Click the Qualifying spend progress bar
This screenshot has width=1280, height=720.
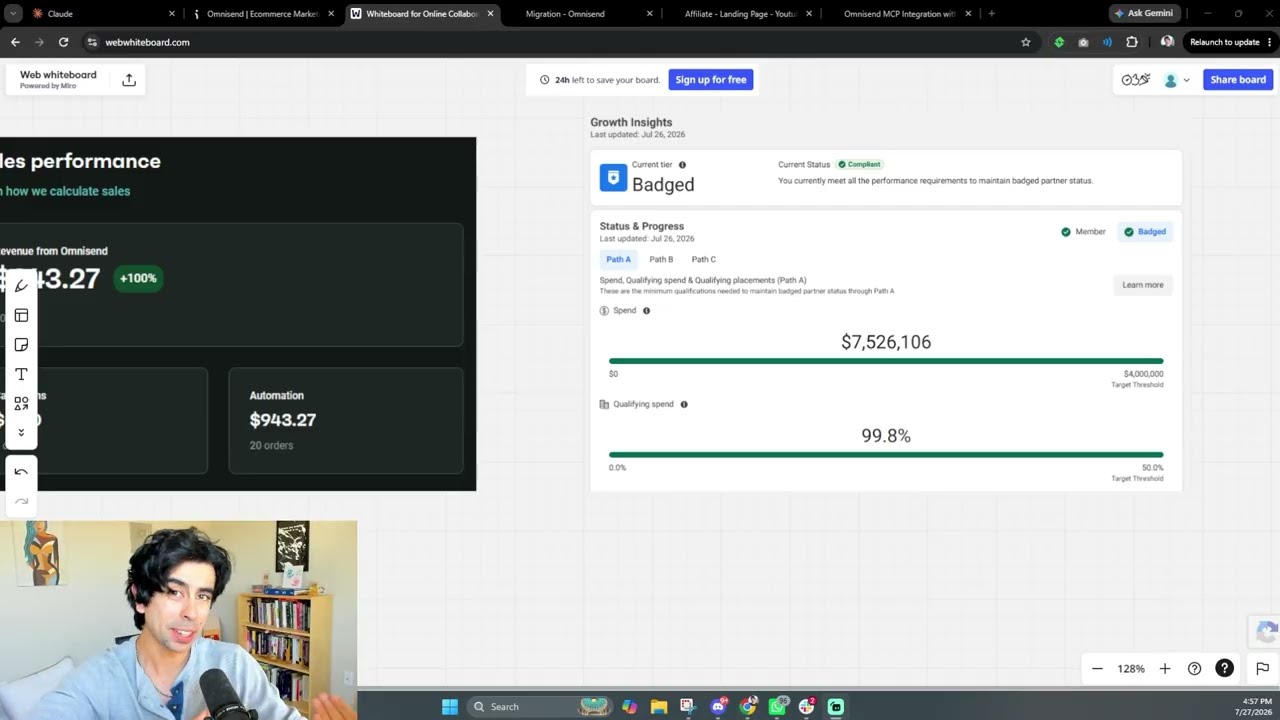tap(886, 455)
